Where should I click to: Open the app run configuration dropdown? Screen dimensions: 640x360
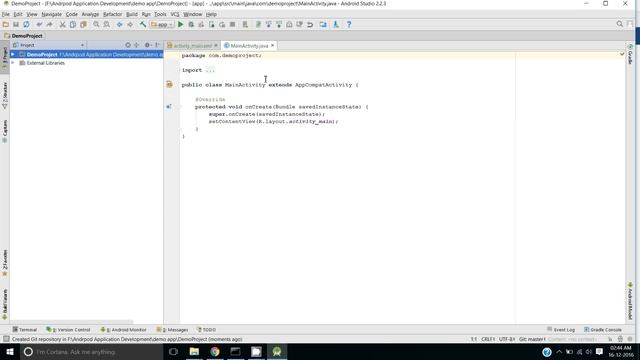point(162,24)
